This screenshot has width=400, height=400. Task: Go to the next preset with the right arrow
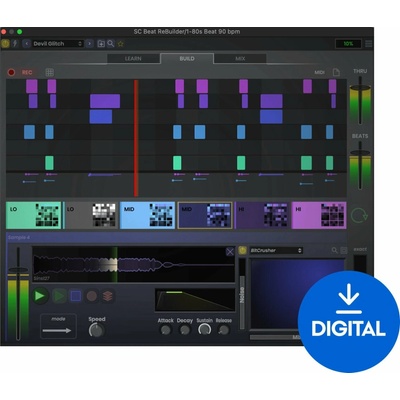tap(89, 44)
